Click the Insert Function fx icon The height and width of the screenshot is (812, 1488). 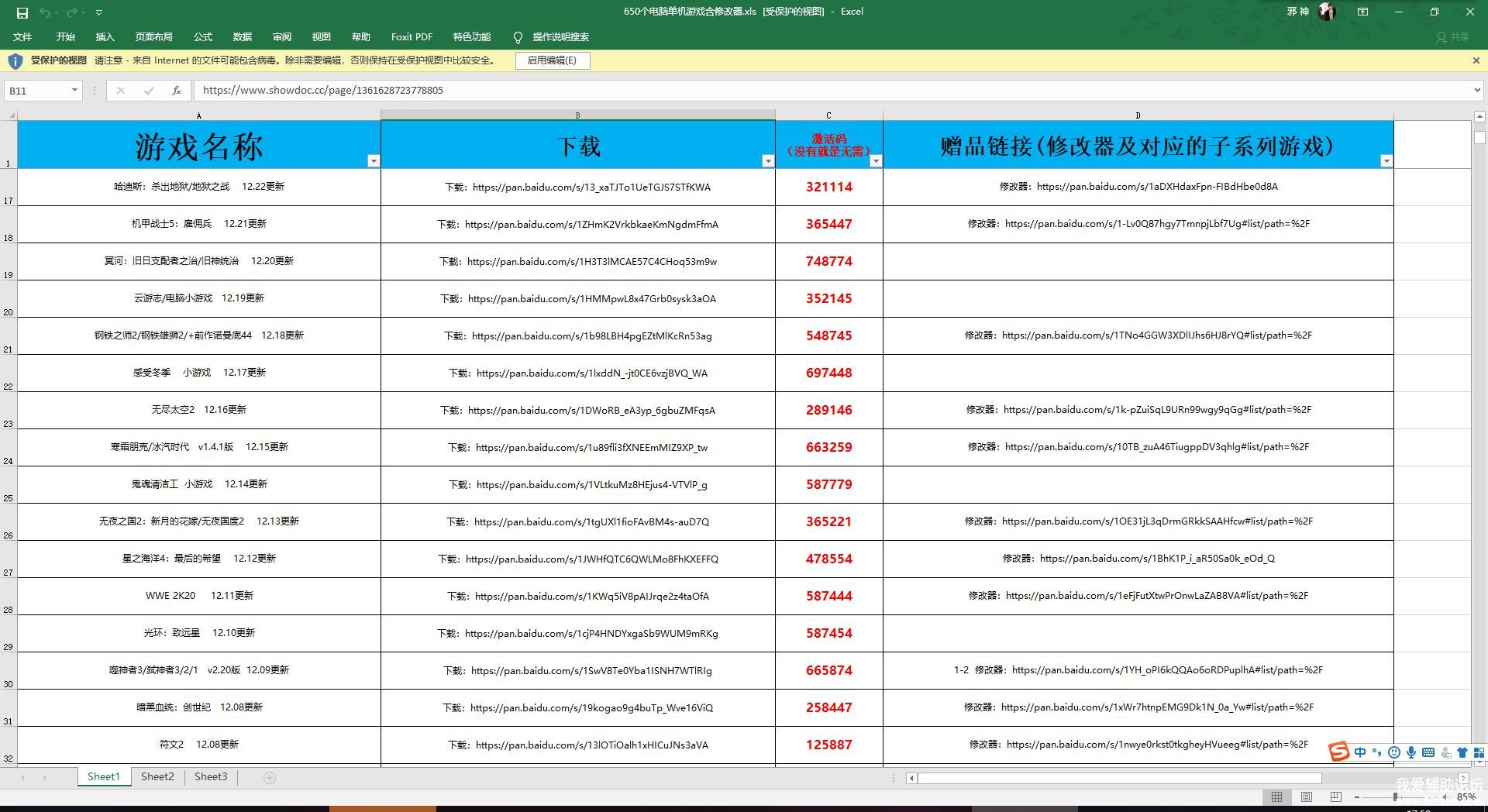tap(177, 91)
